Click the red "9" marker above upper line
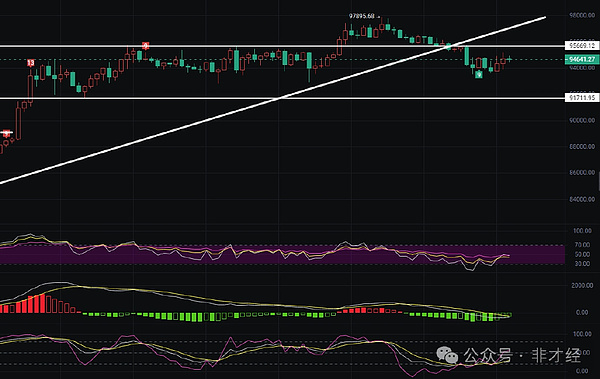Viewport: 600px width, 379px height. pyautogui.click(x=145, y=46)
